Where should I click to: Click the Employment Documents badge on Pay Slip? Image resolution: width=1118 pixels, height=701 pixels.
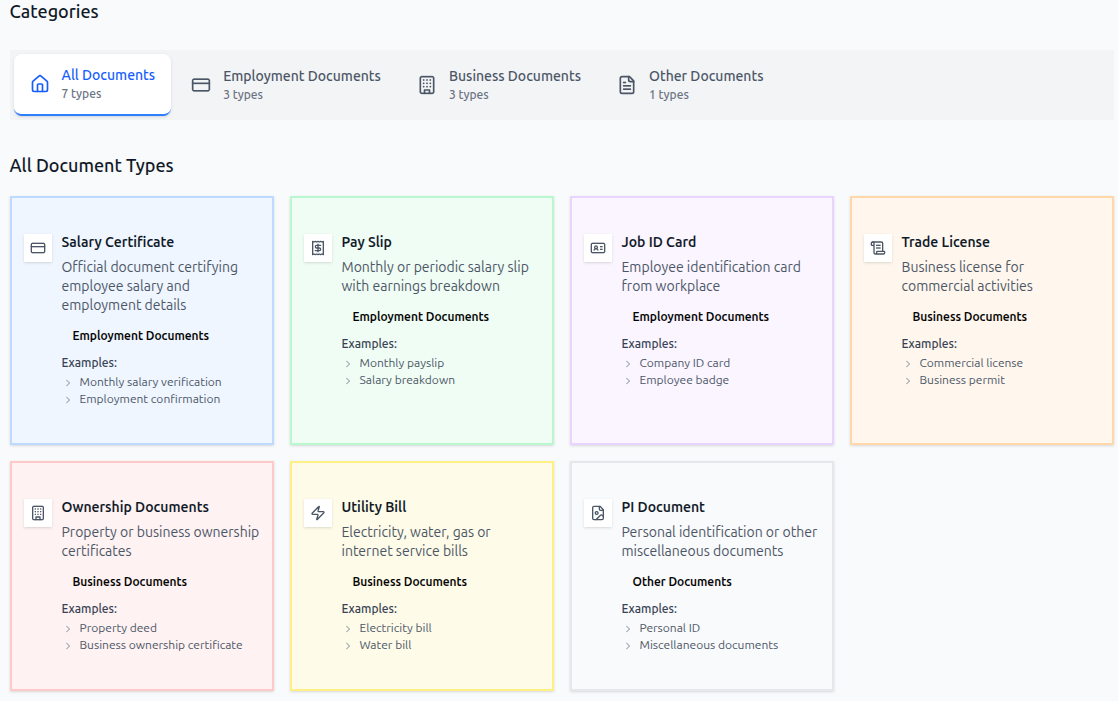click(x=420, y=317)
